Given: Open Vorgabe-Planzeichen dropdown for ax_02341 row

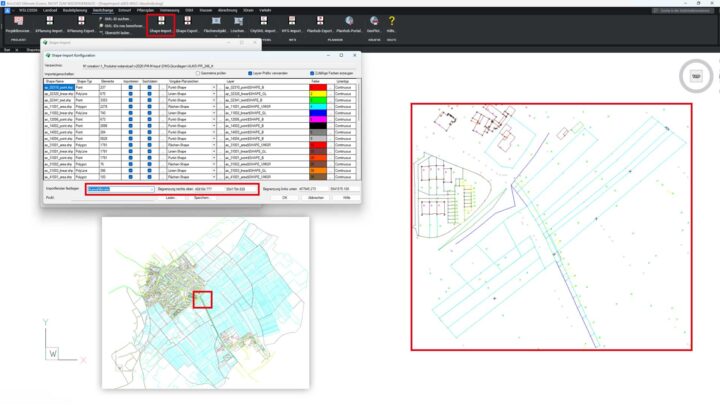Looking at the screenshot, I should pyautogui.click(x=214, y=100).
